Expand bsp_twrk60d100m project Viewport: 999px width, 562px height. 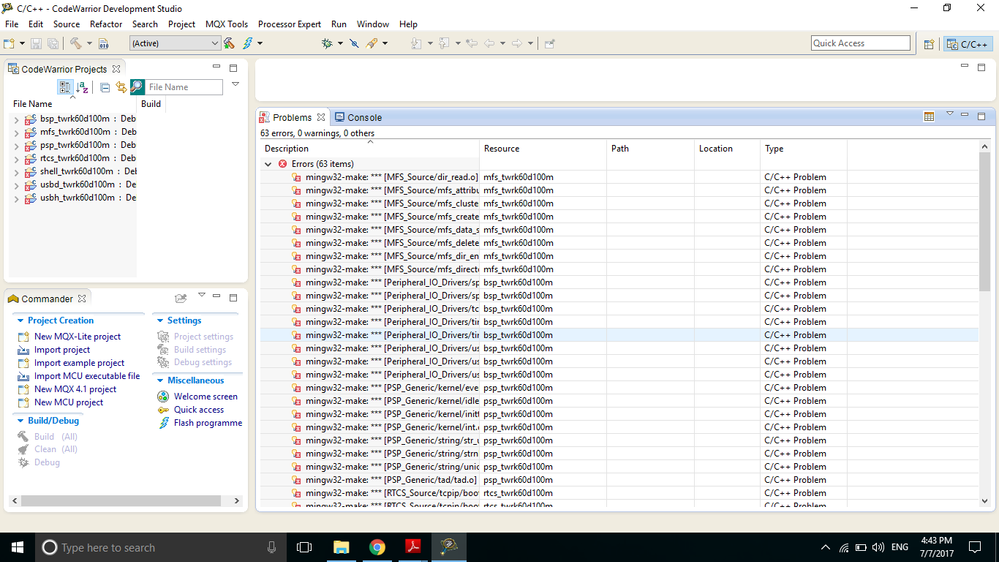(16, 119)
